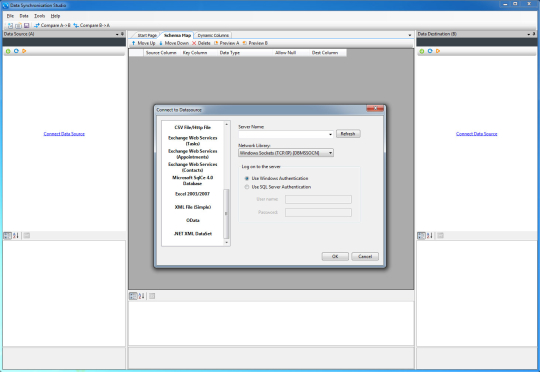Switch to the Start Page tab

pos(147,35)
